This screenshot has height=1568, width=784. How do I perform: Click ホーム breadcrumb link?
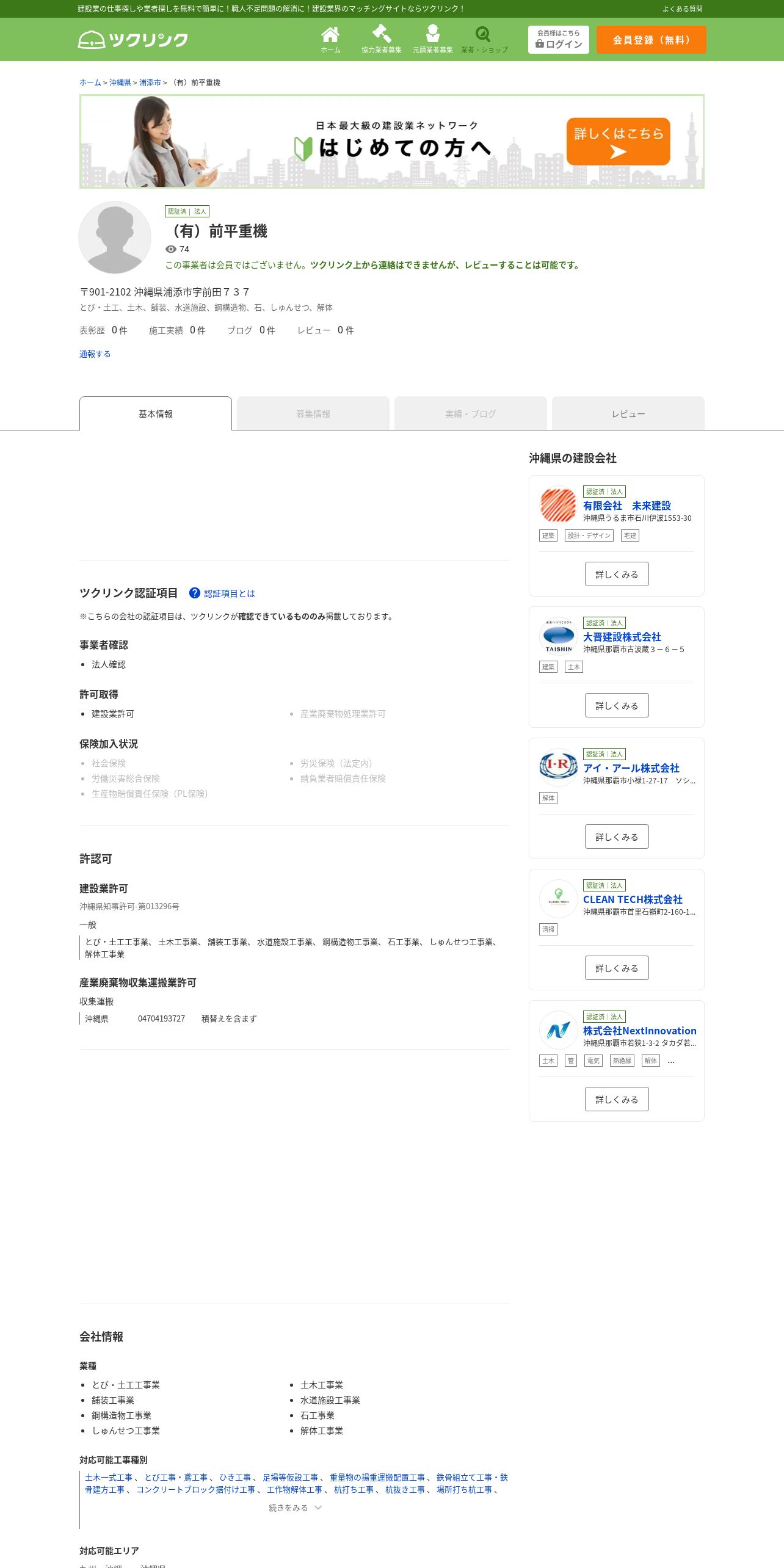[x=90, y=82]
